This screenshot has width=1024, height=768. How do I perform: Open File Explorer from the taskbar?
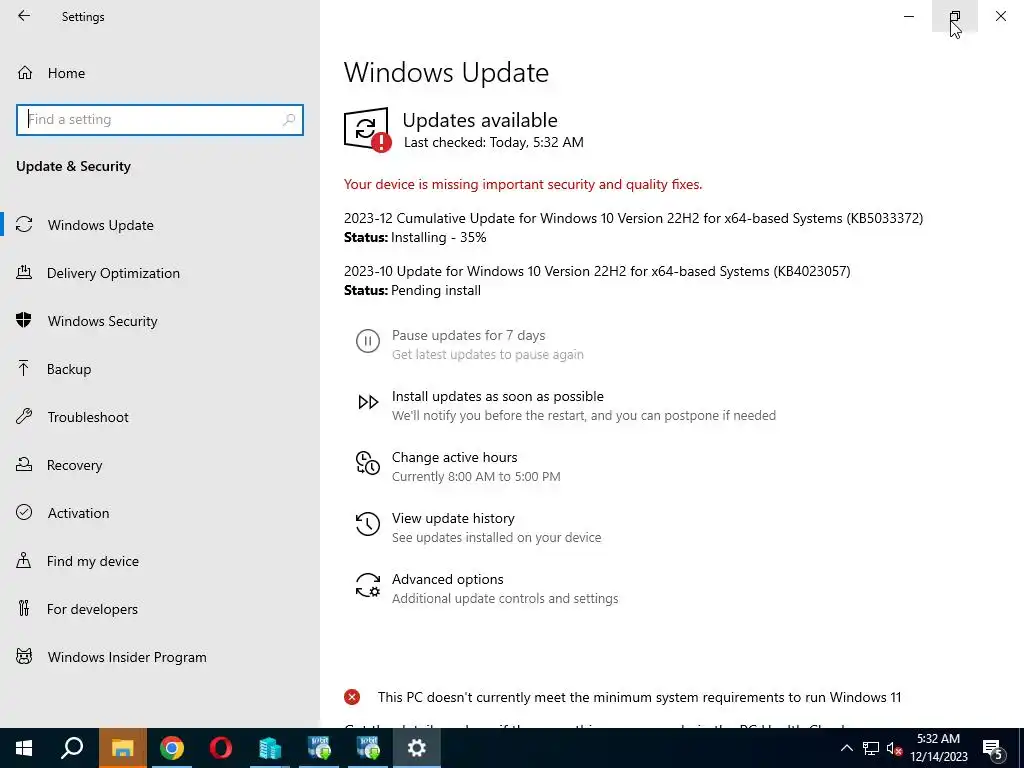tap(123, 748)
